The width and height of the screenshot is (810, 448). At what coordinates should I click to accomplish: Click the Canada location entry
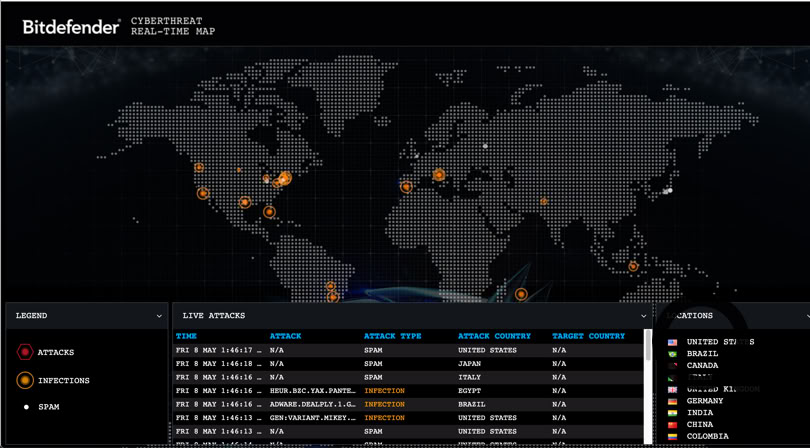702,366
